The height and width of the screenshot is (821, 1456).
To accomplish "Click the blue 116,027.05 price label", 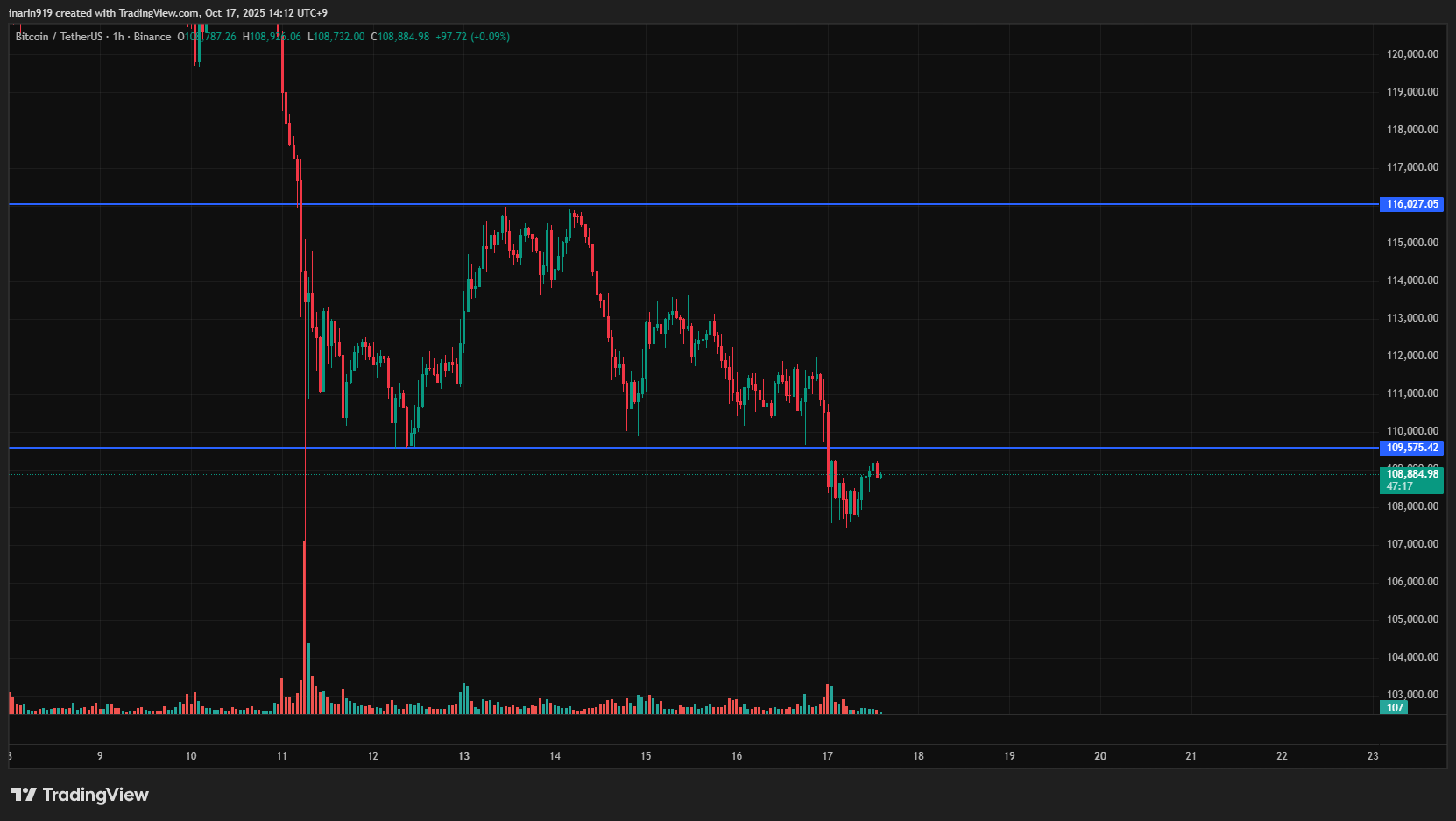I will click(x=1411, y=204).
